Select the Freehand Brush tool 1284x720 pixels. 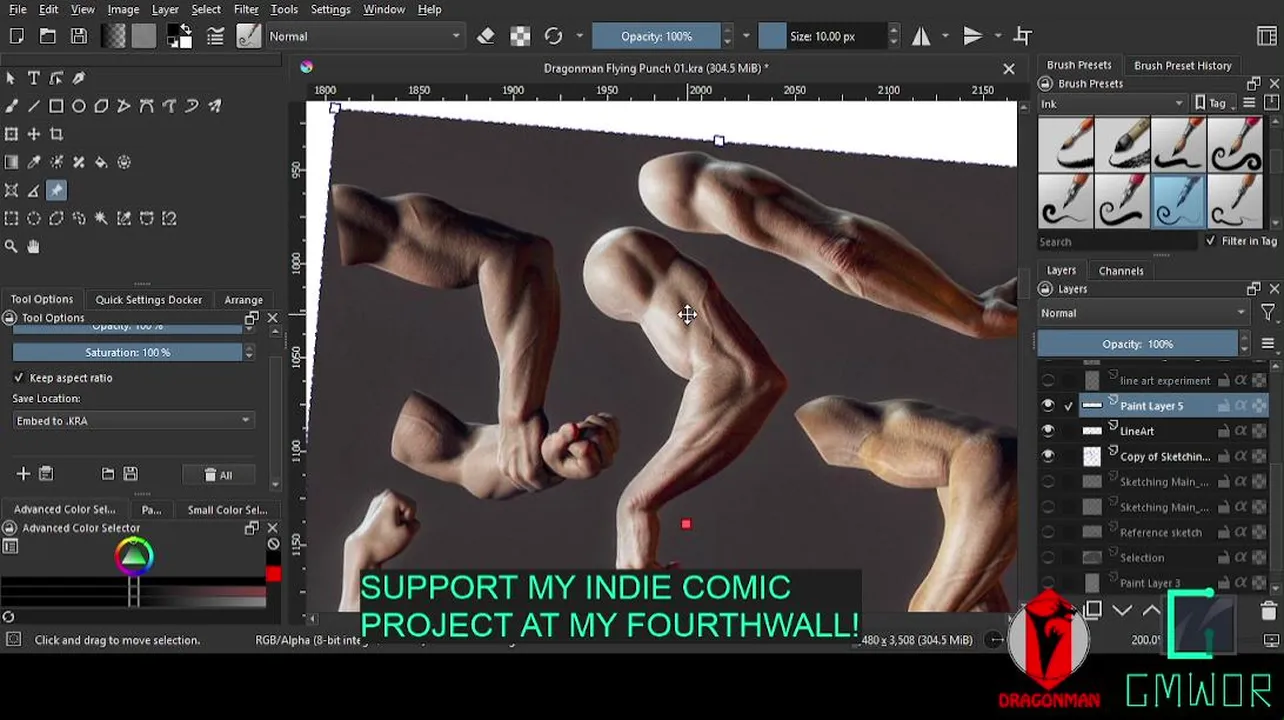pyautogui.click(x=11, y=106)
